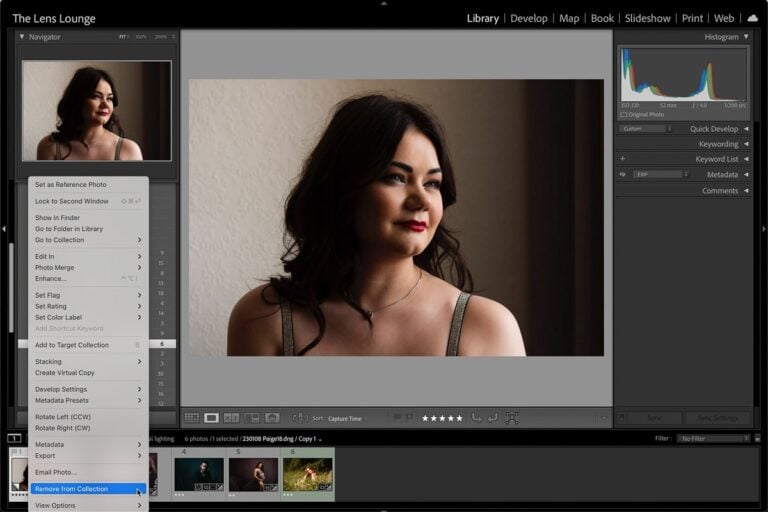Collapse the Histogram panel triangle

(746, 36)
